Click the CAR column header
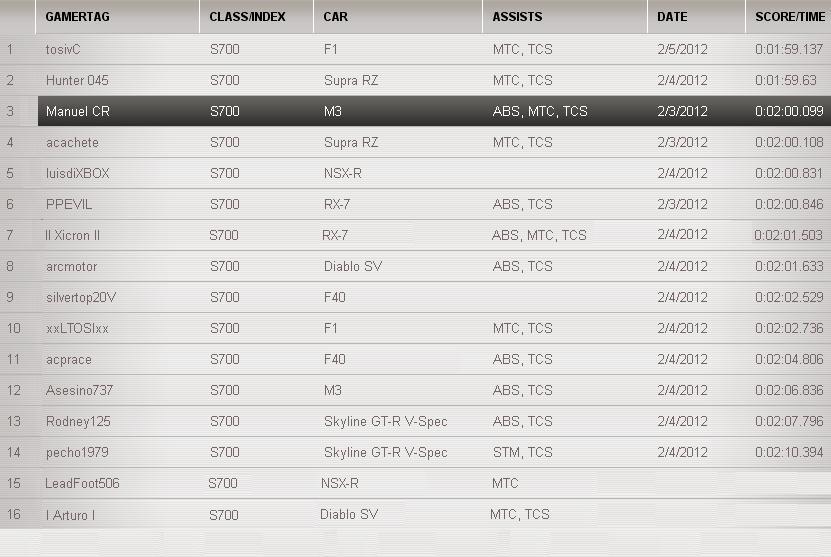The width and height of the screenshot is (831, 557). (x=335, y=17)
